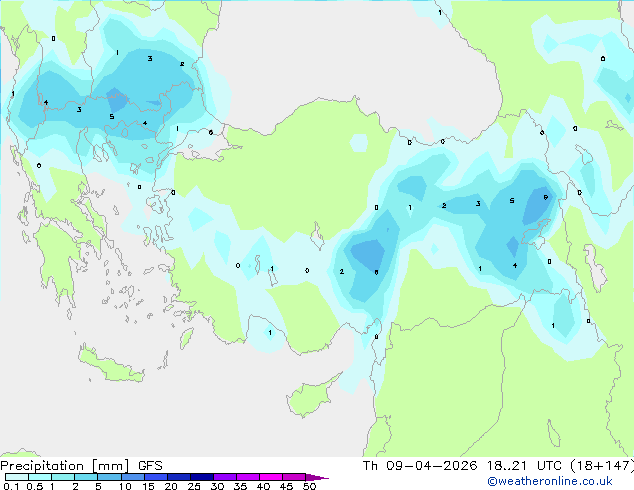634x490 pixels.
Task: Select the 2–5 mm legend color swatch
Action: pos(86,477)
